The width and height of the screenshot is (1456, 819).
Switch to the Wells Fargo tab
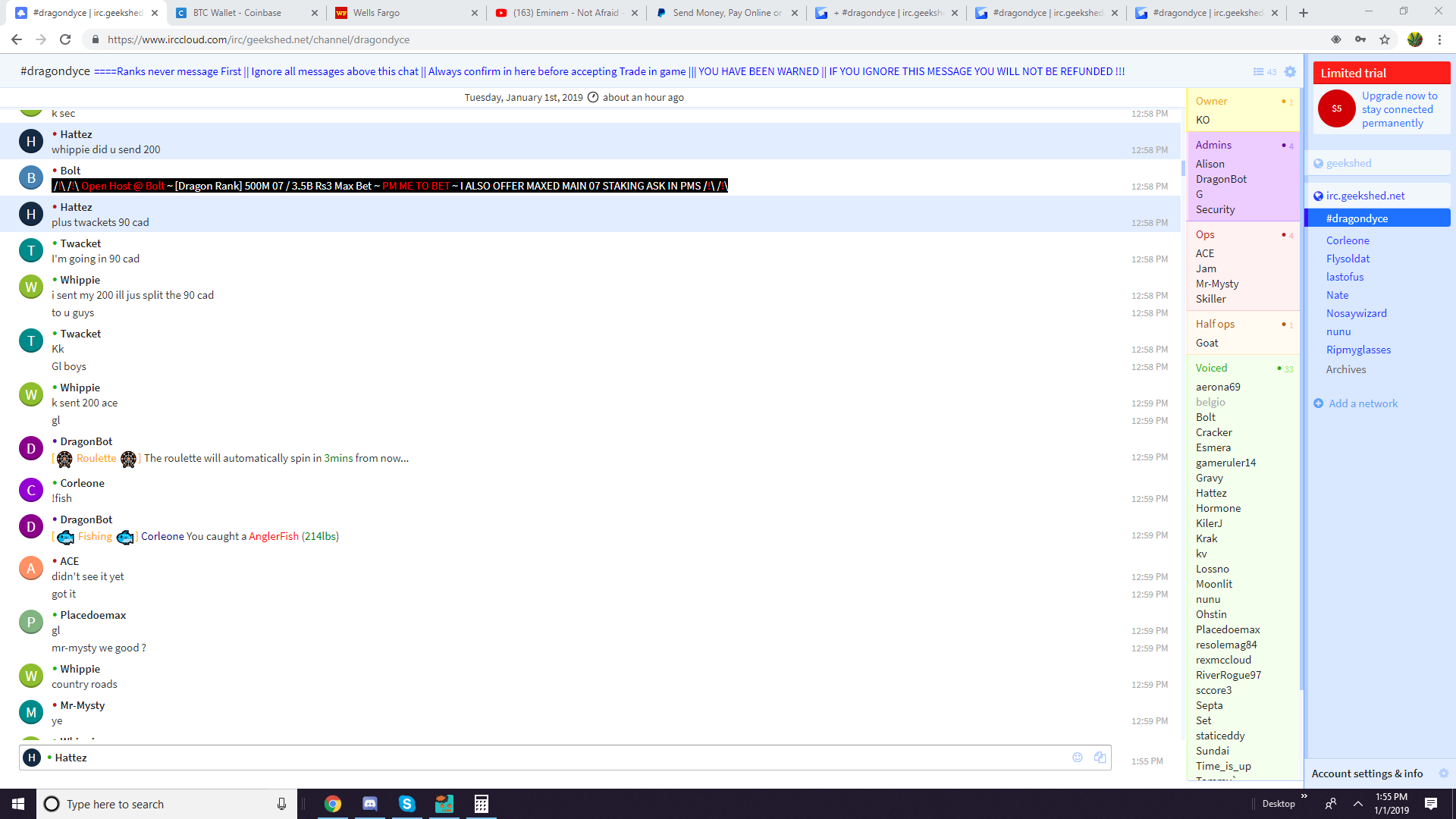pyautogui.click(x=376, y=13)
